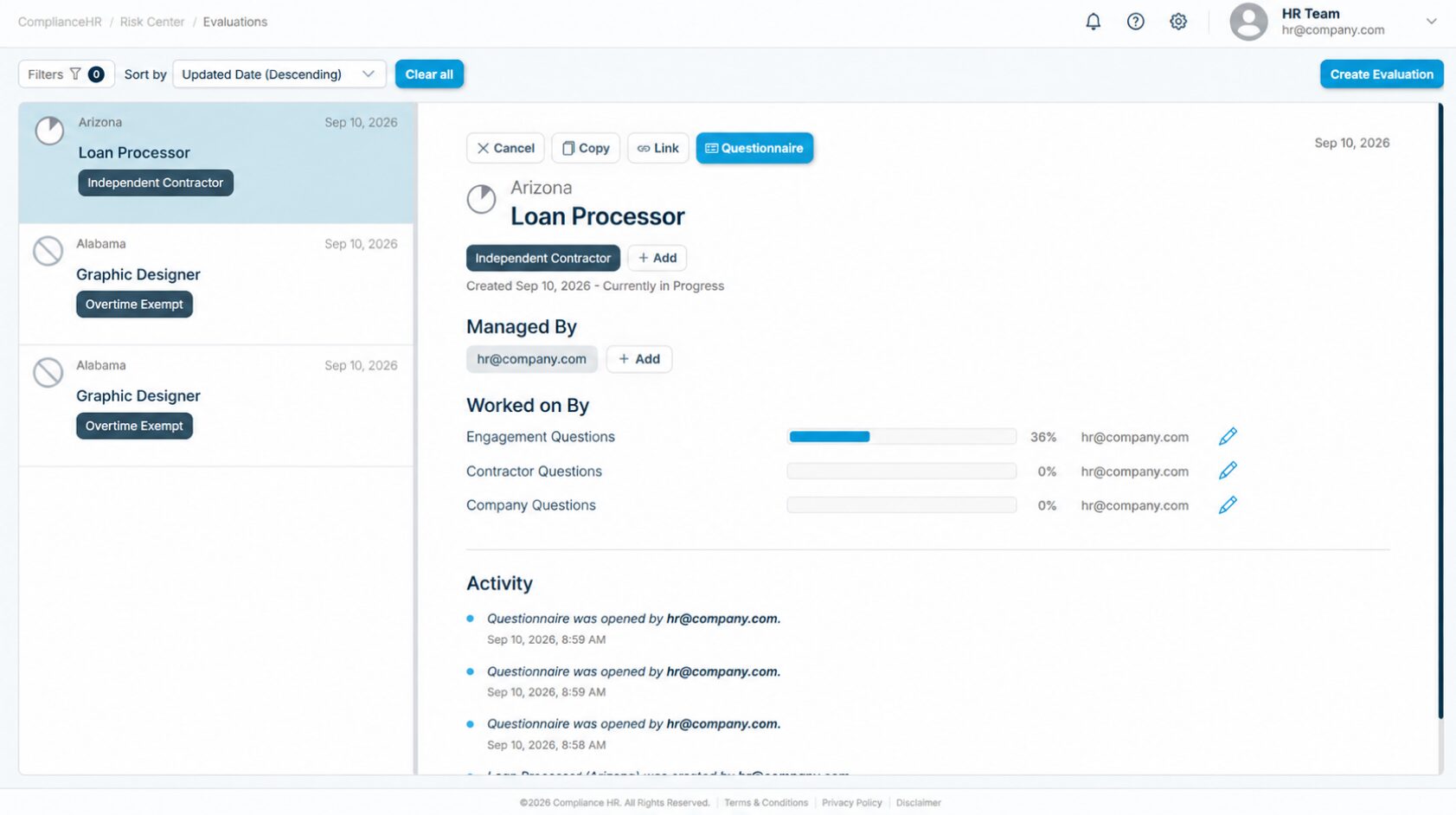Screen dimensions: 1456x815
Task: Click the Overtime Exempt tag on second Graphic Designer card
Action: tap(134, 426)
